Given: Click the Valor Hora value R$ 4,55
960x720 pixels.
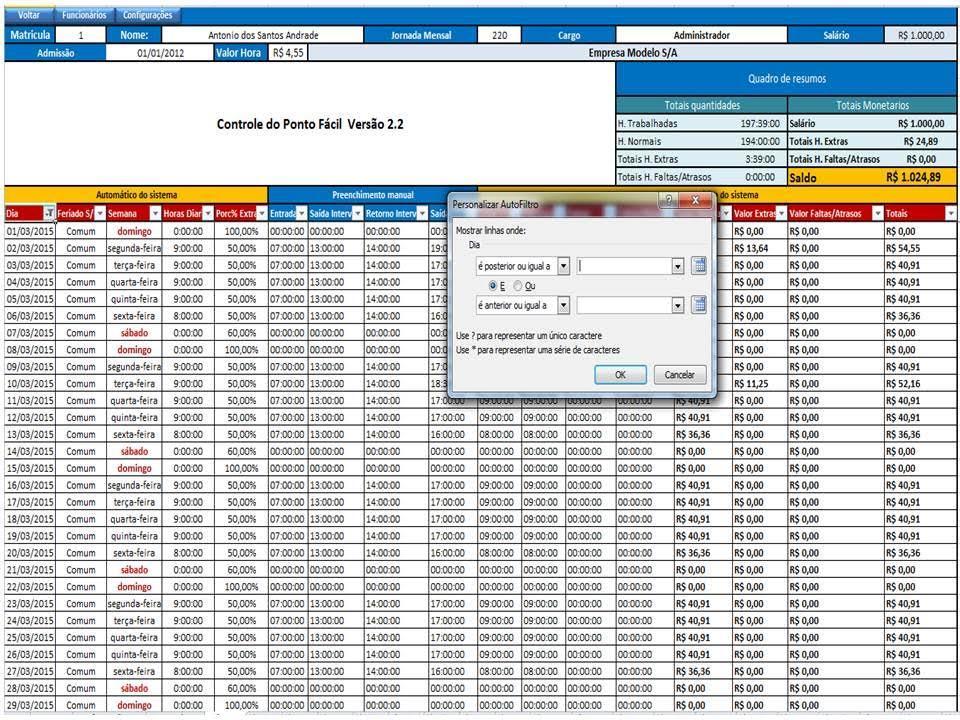Looking at the screenshot, I should 288,53.
